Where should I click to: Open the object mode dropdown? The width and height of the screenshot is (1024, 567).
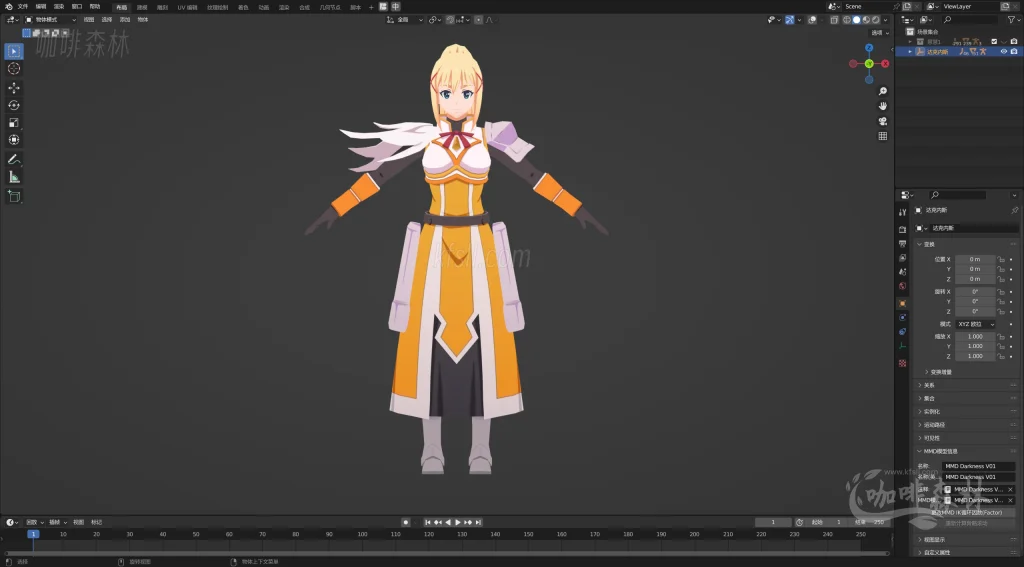pyautogui.click(x=50, y=20)
